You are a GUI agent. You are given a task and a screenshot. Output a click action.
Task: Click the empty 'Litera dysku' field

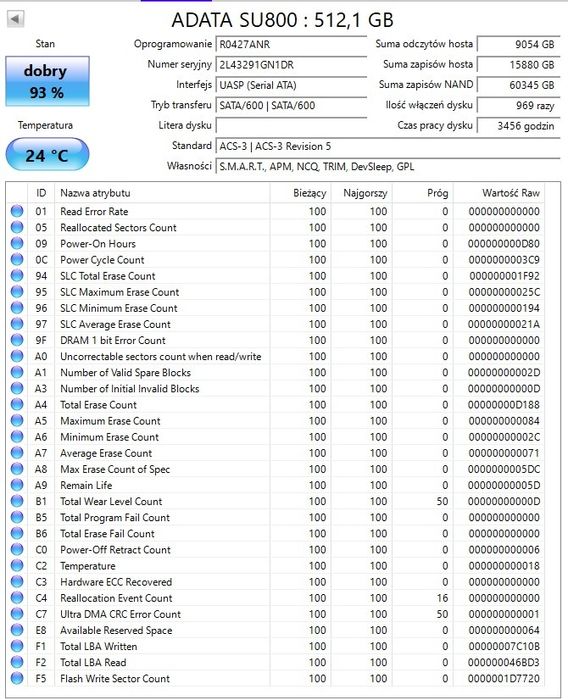[x=291, y=125]
